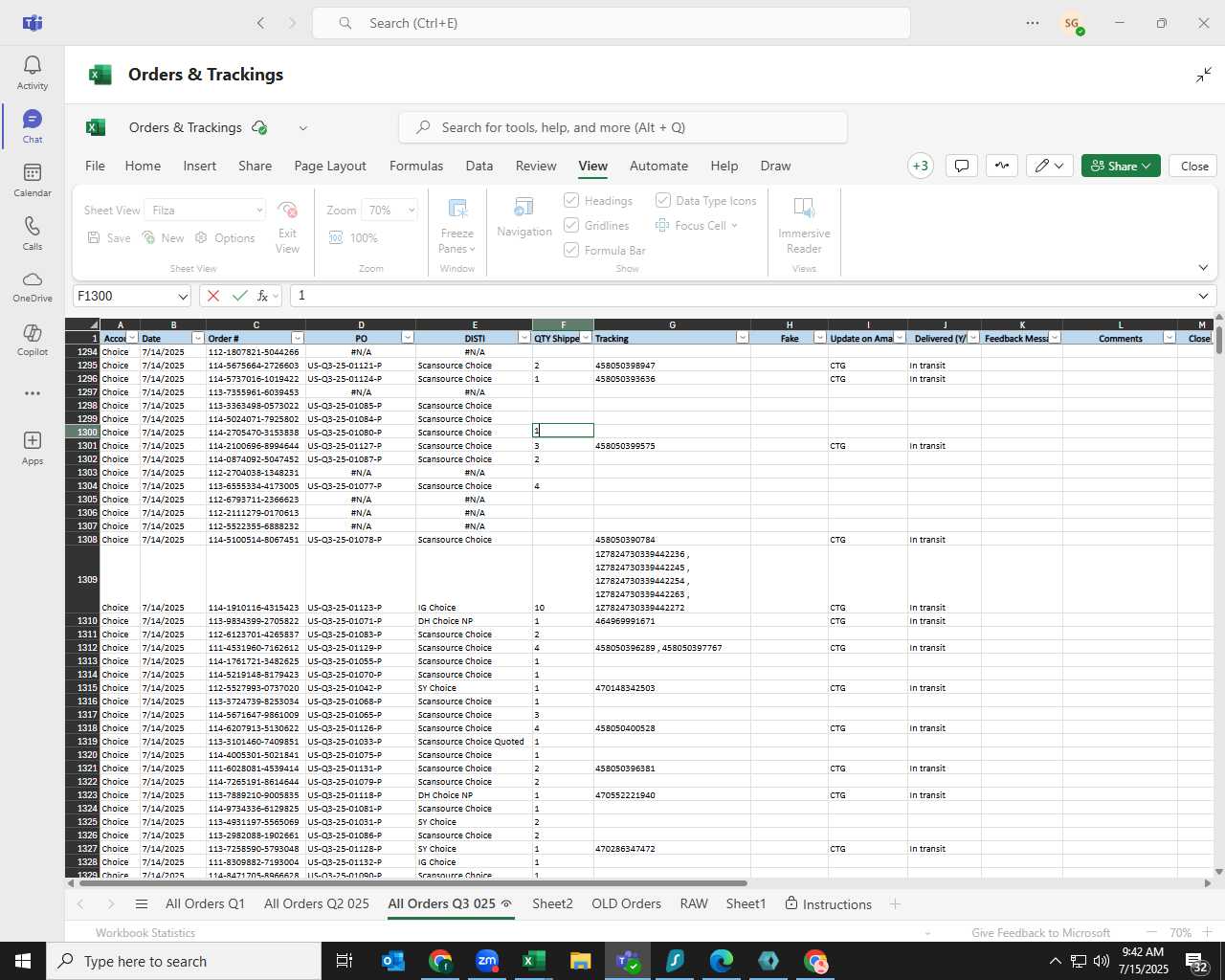Screen dimensions: 1225x980
Task: Open Freeze Panes dropdown
Action: coord(457,227)
